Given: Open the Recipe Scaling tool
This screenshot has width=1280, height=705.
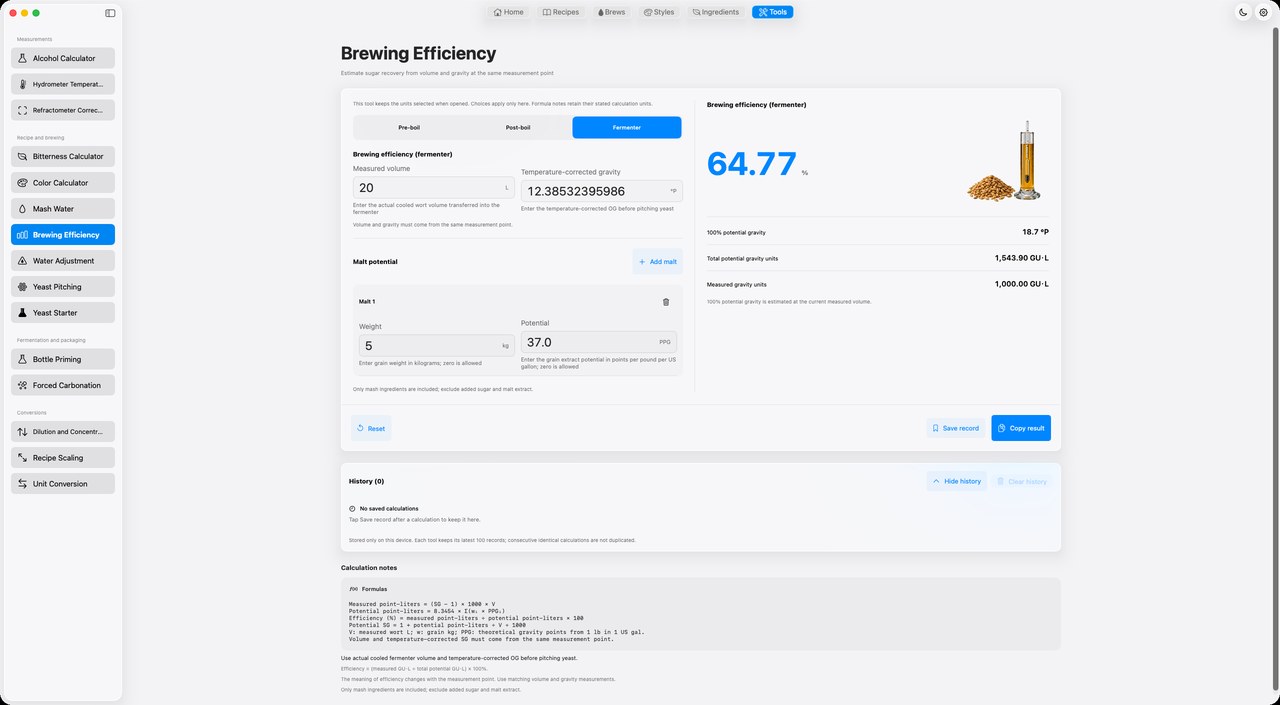Looking at the screenshot, I should point(63,458).
